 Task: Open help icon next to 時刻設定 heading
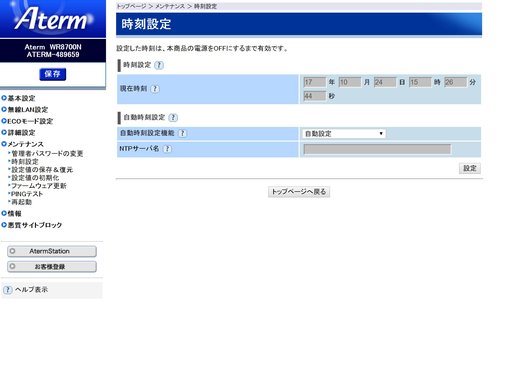point(159,65)
